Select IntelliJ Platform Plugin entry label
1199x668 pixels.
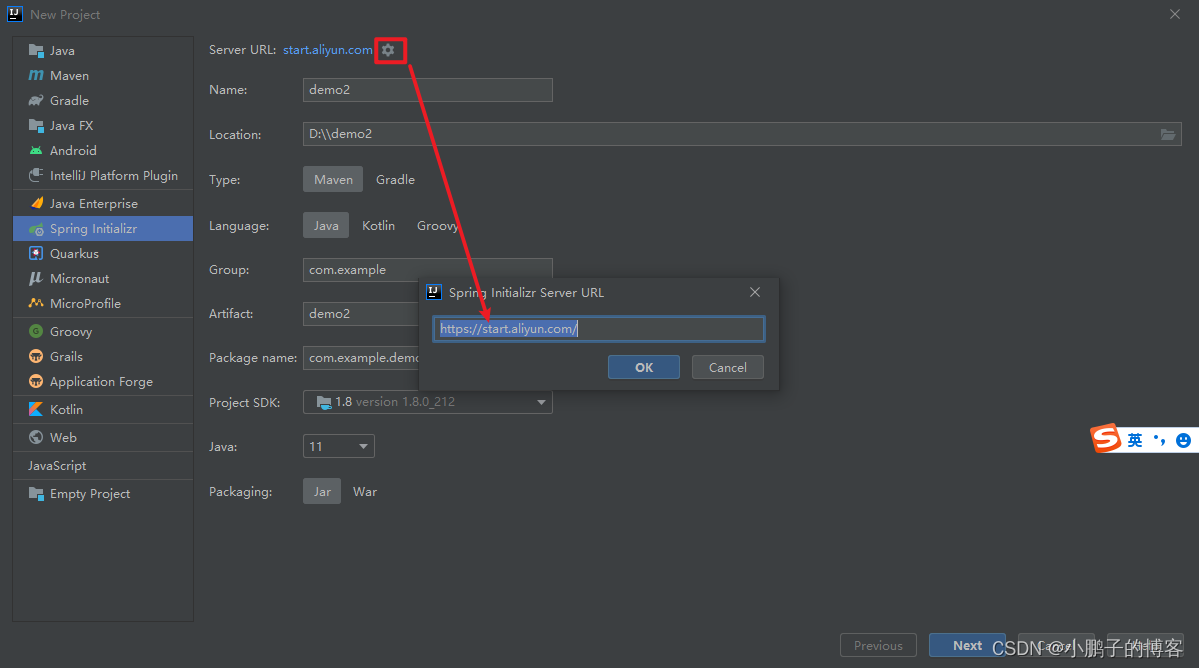point(114,176)
